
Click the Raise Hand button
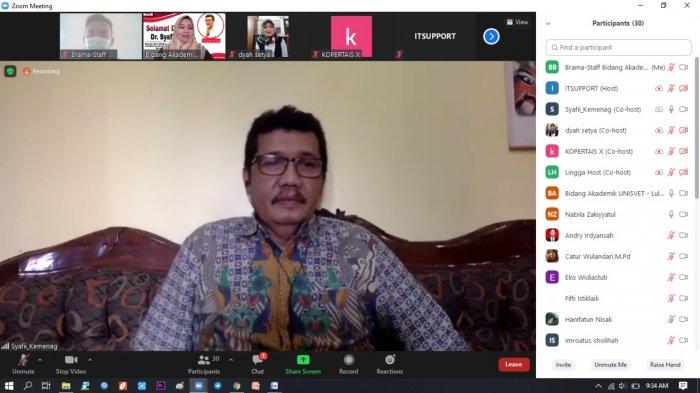point(665,365)
